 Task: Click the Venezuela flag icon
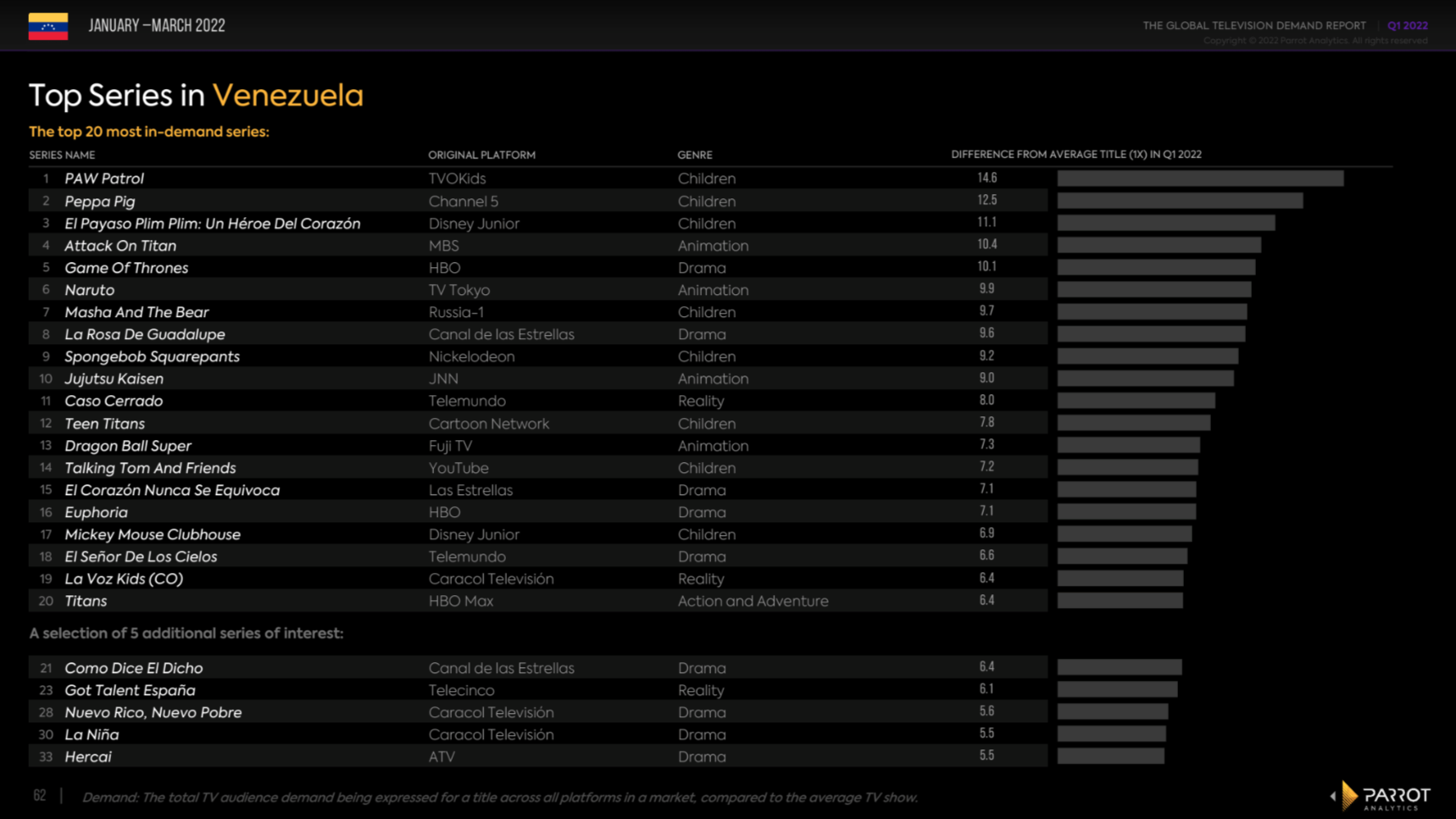point(48,26)
